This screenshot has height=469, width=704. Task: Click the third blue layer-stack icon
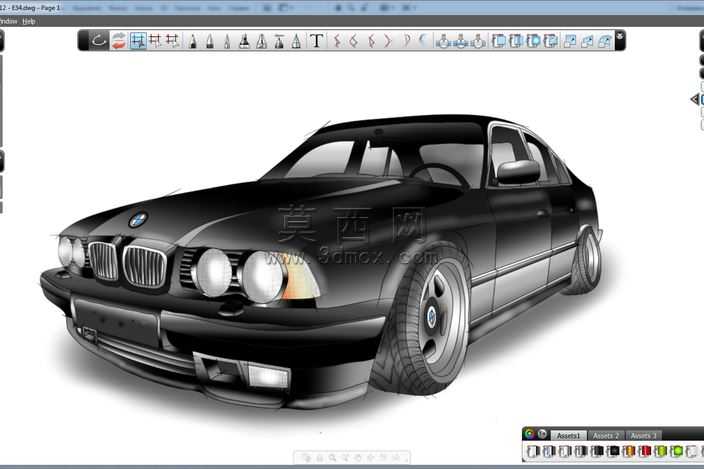point(533,41)
